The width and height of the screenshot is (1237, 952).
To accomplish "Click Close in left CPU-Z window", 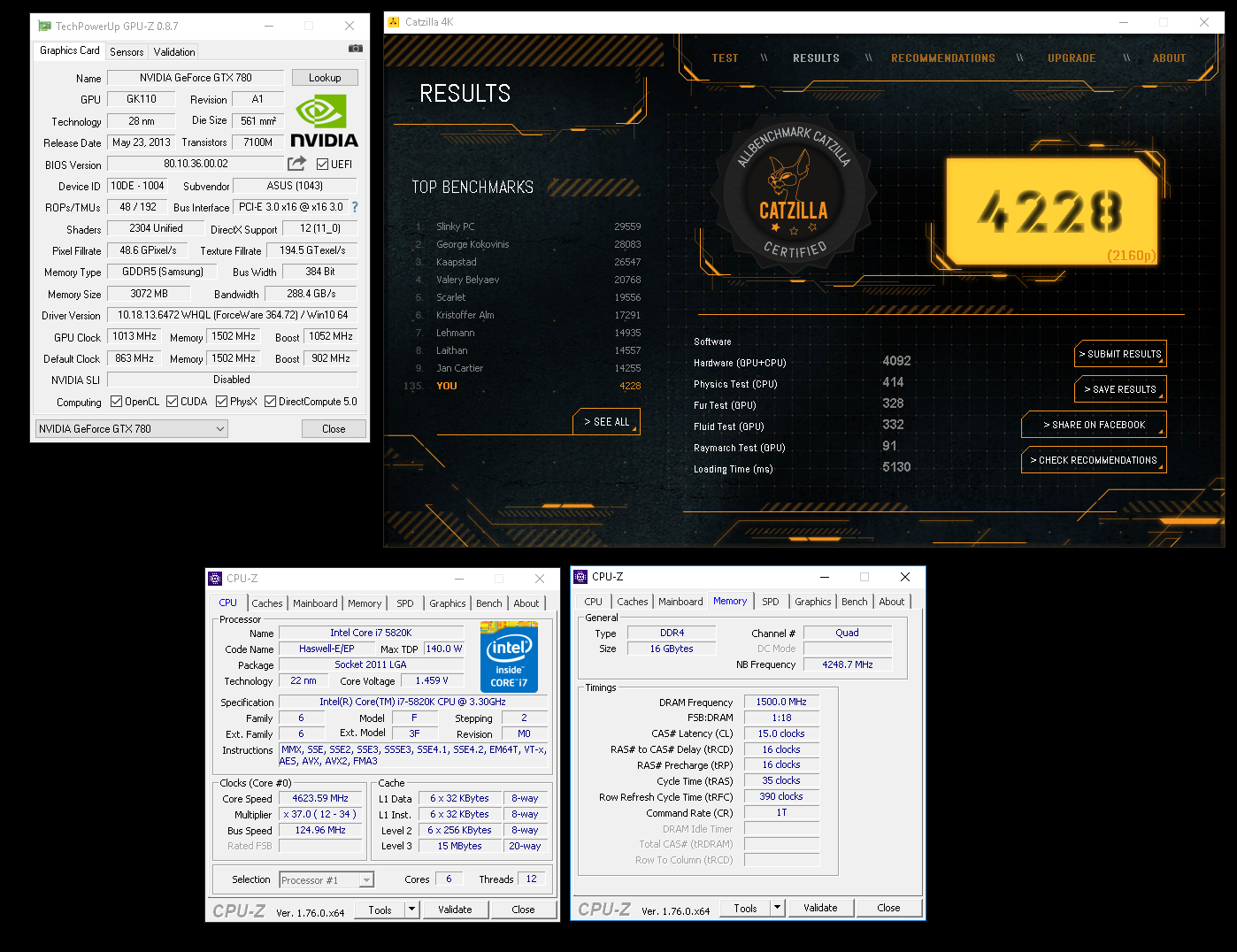I will coord(523,910).
